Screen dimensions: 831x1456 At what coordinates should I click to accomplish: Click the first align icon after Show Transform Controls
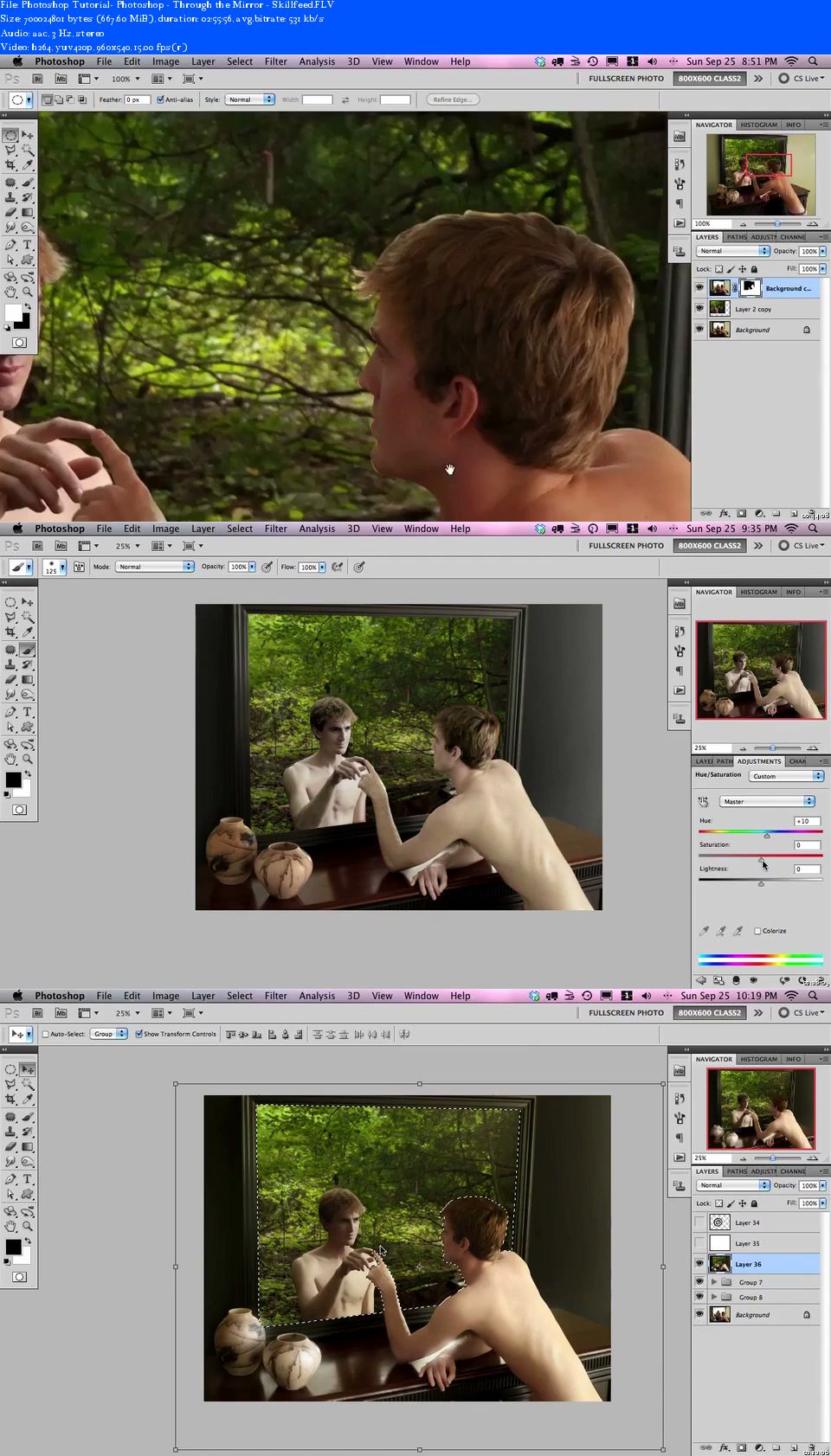pyautogui.click(x=230, y=1034)
